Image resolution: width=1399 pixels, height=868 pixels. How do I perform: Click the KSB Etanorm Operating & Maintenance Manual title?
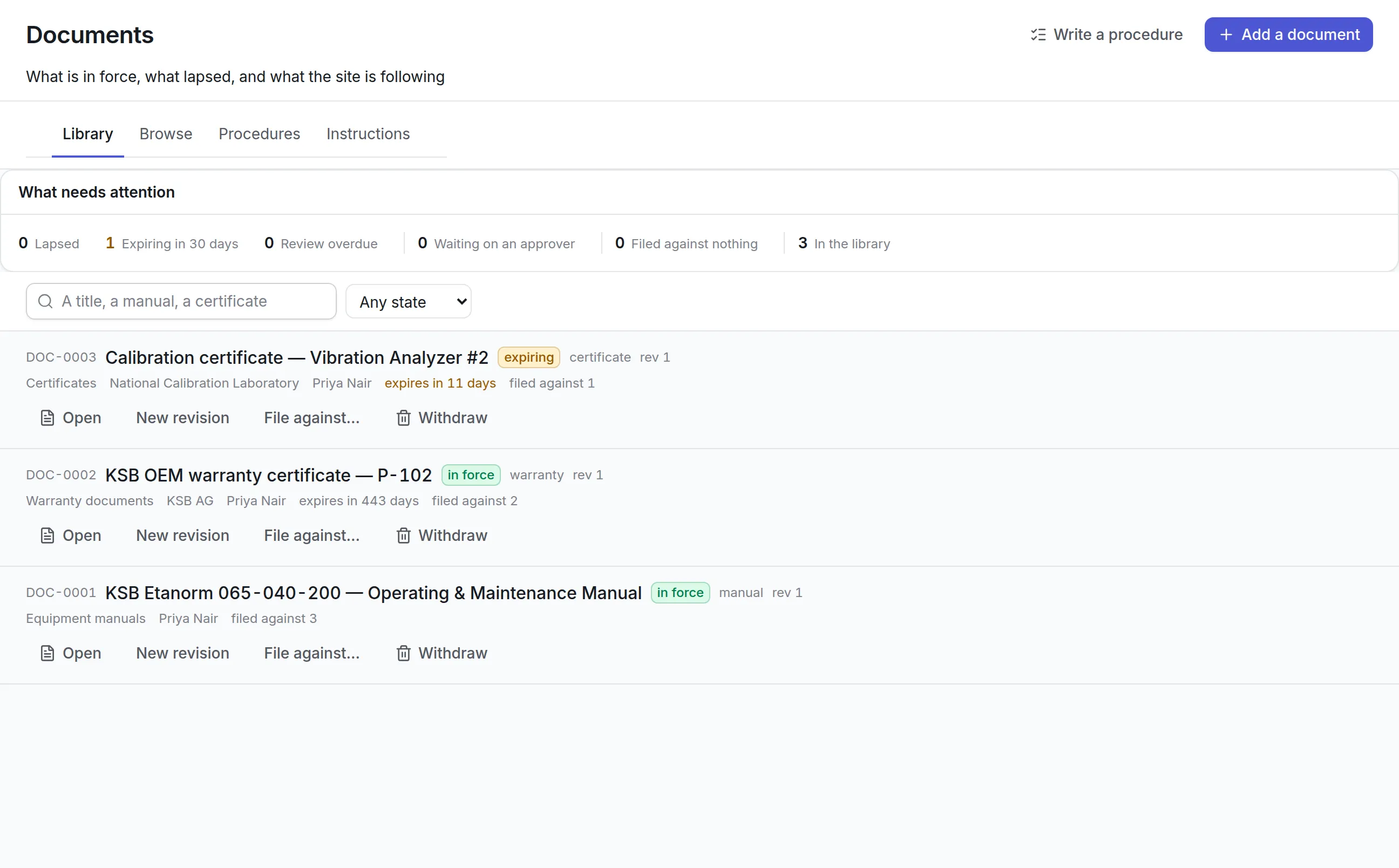373,593
